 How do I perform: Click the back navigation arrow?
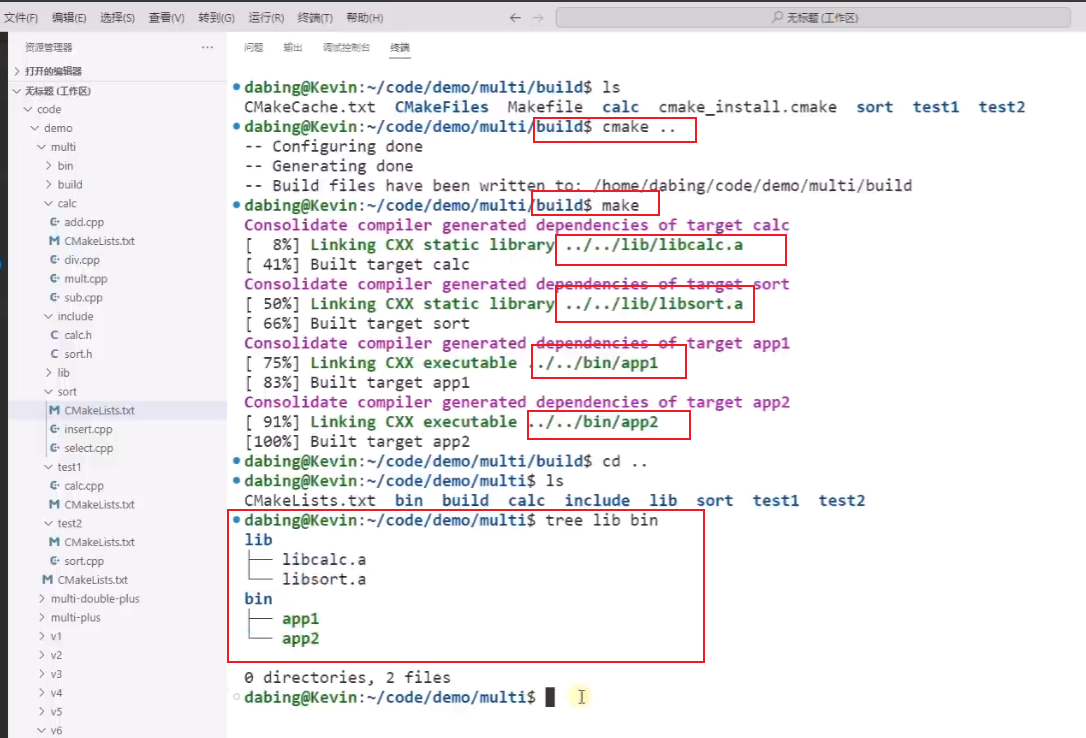click(x=514, y=17)
